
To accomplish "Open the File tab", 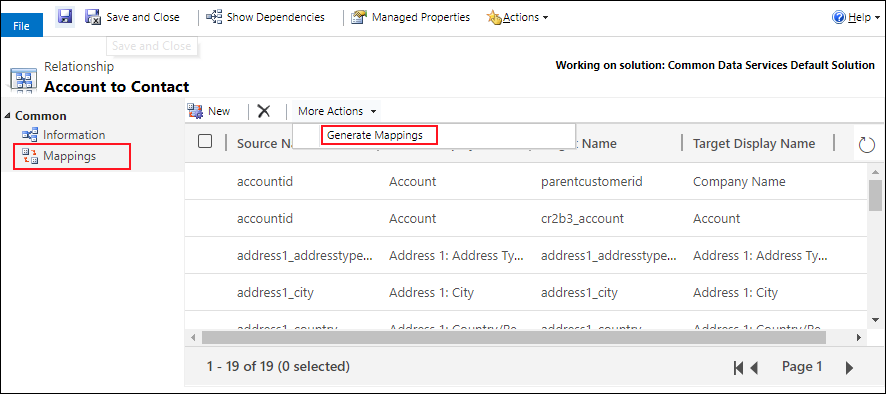I will (x=21, y=26).
